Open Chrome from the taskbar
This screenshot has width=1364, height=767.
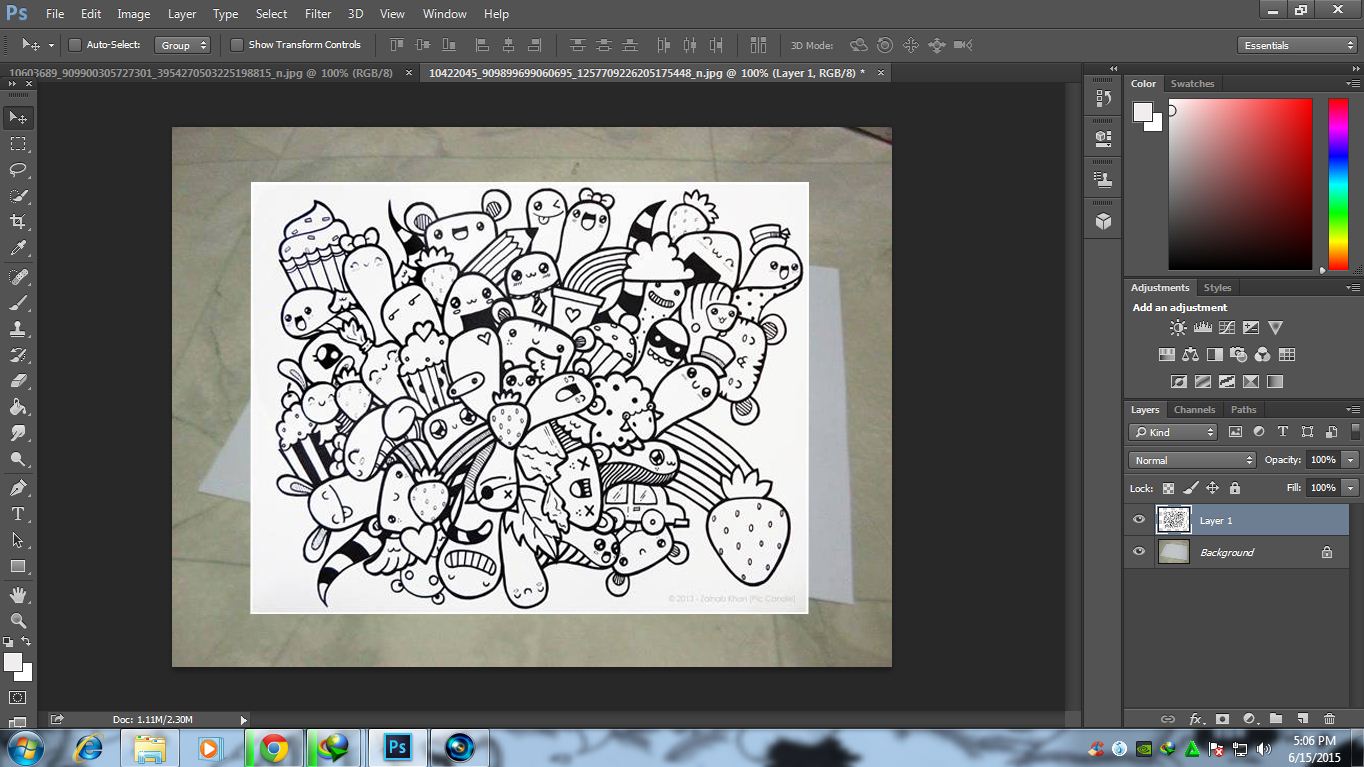[x=273, y=748]
